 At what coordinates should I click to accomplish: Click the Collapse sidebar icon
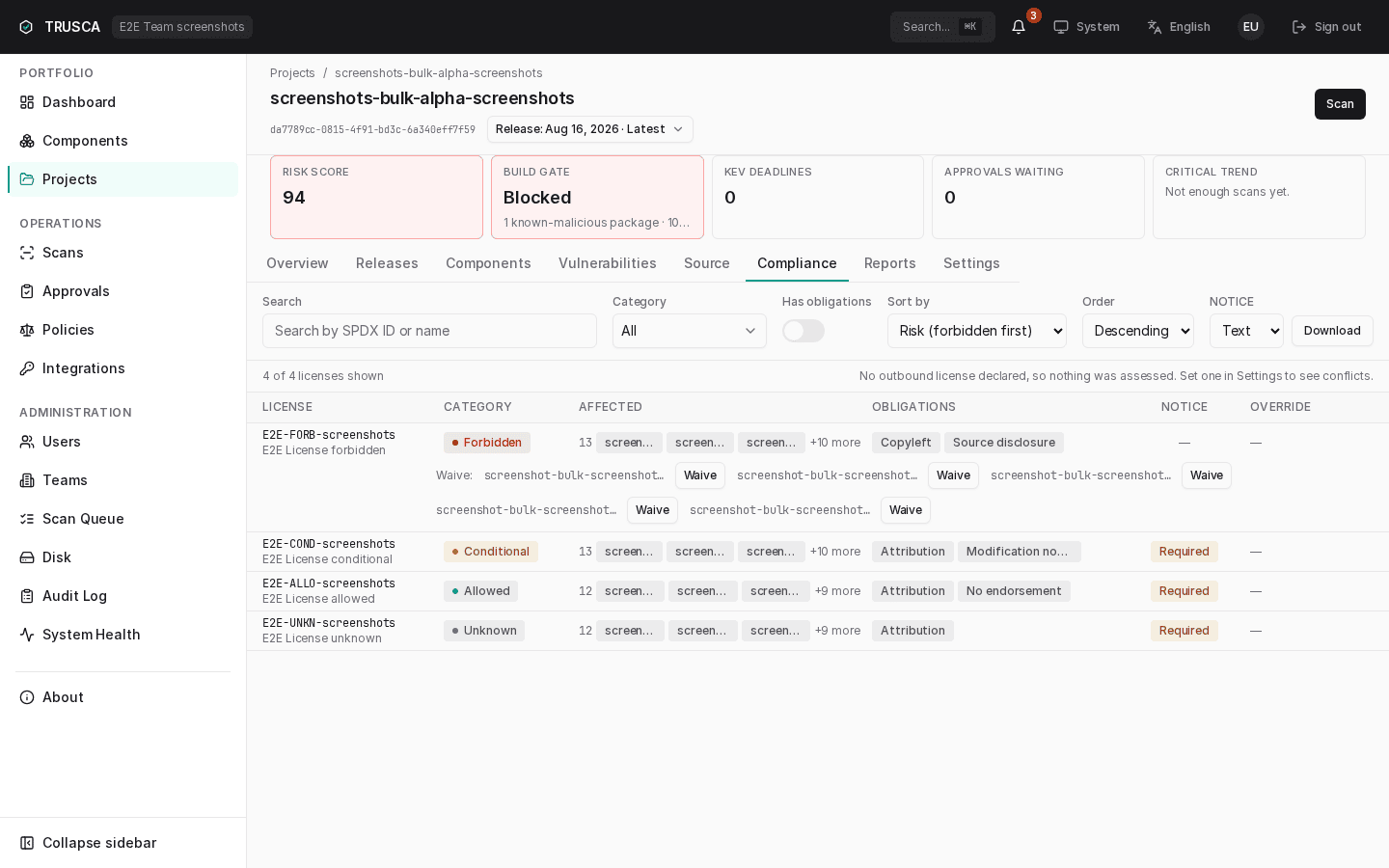[27, 843]
